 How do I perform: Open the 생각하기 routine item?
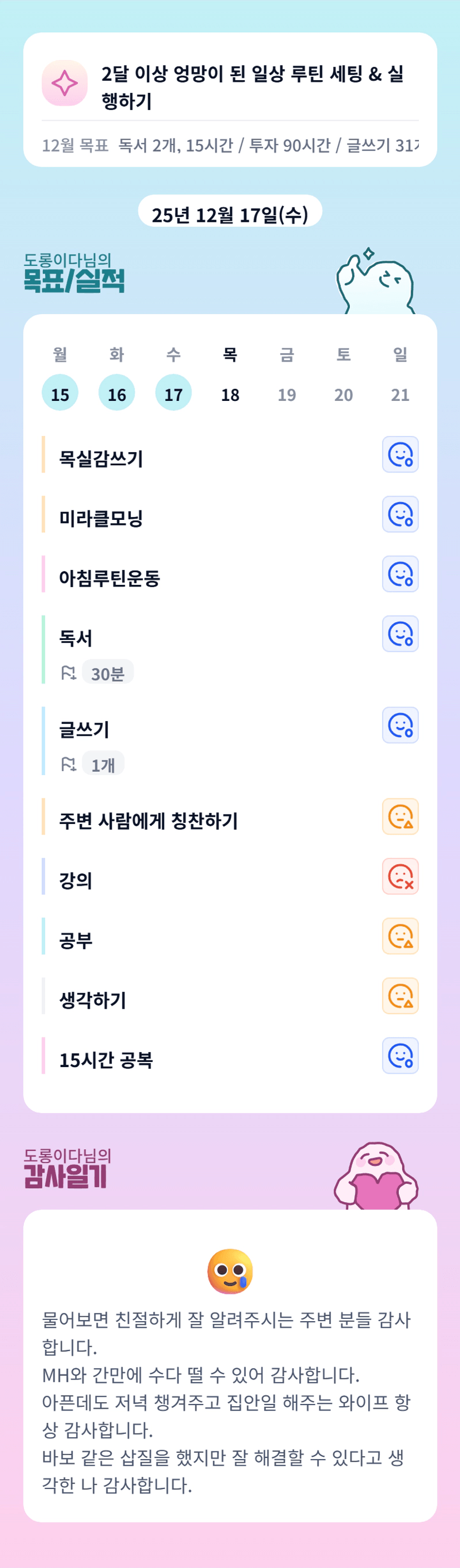click(x=92, y=1000)
